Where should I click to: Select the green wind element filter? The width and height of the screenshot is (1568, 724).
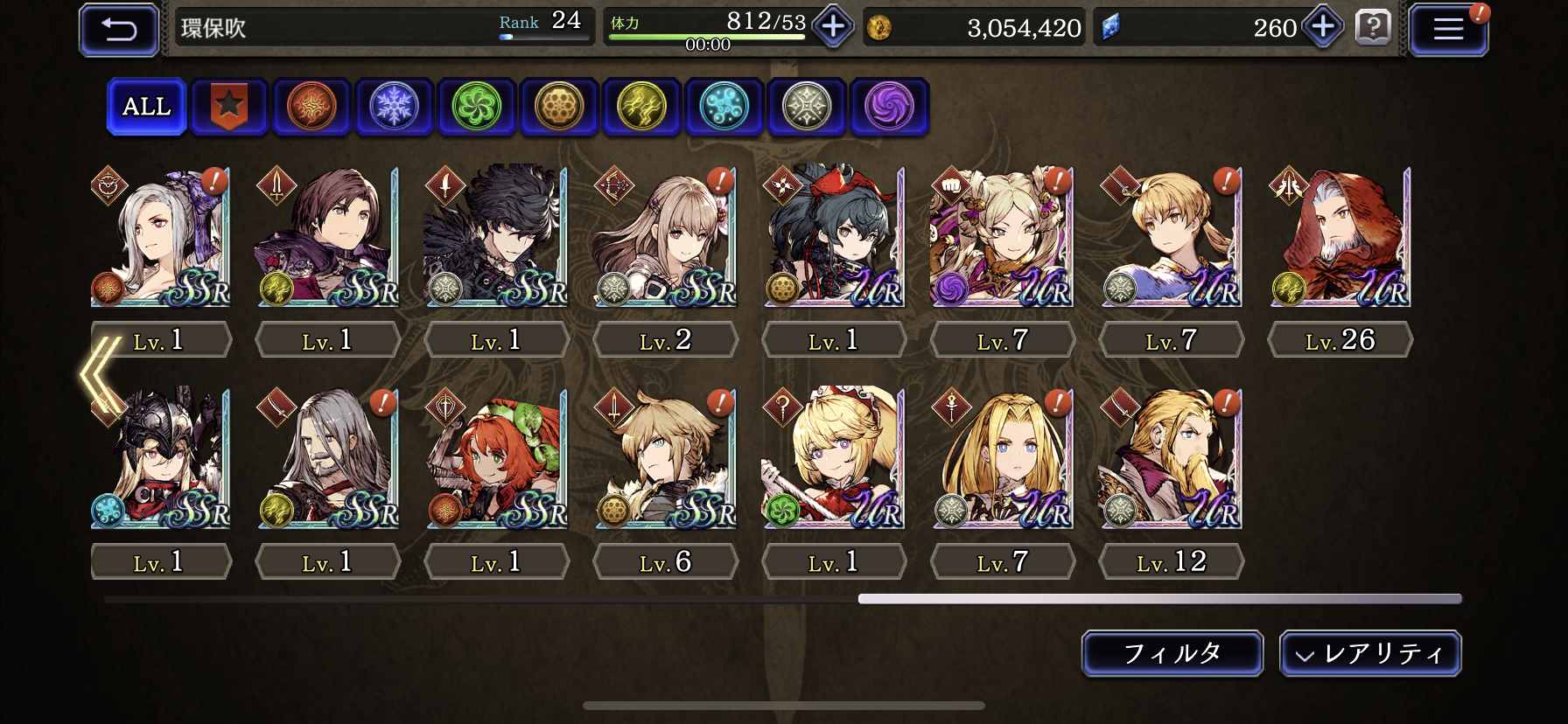476,107
